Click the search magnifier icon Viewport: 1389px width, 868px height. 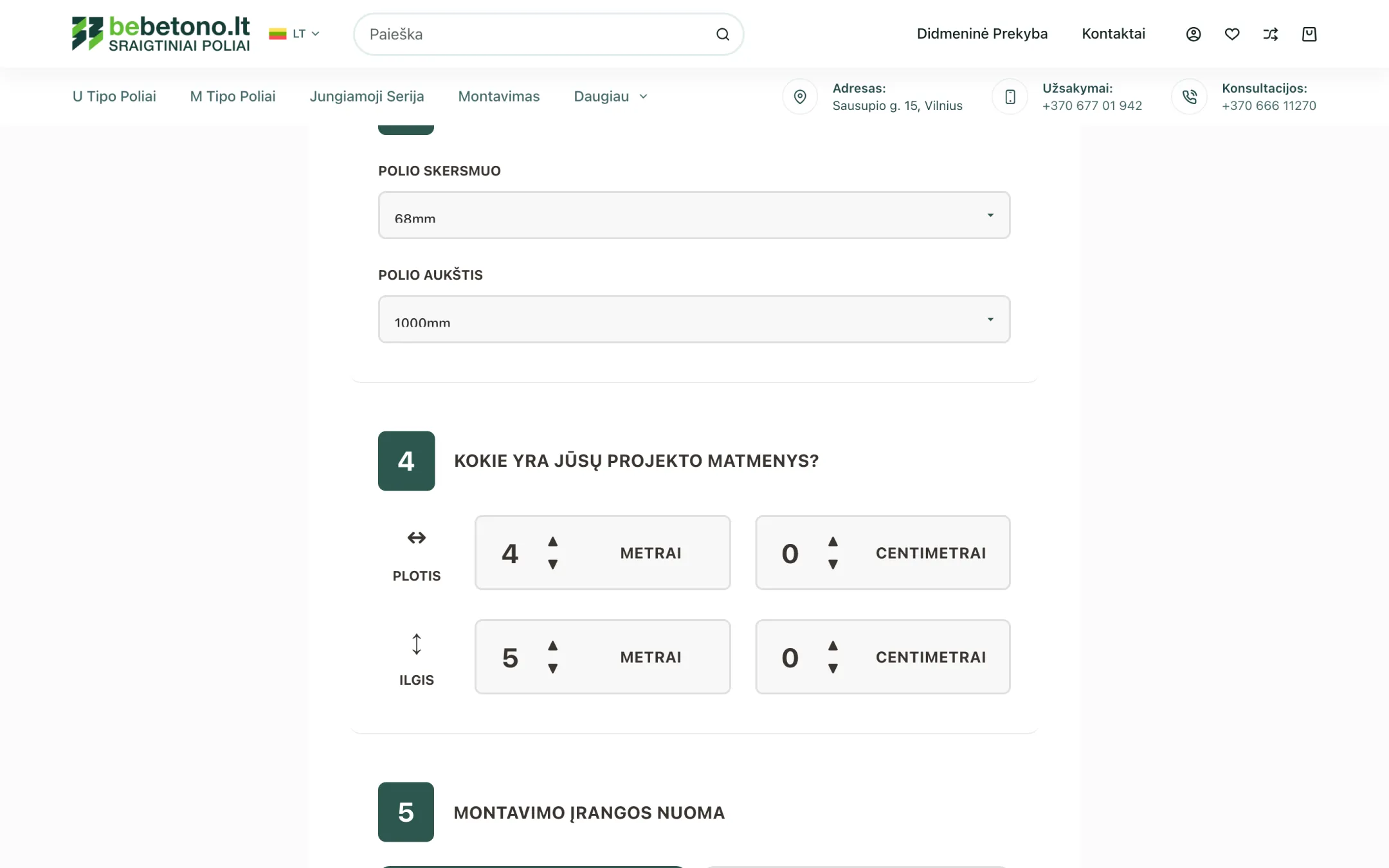tap(723, 34)
